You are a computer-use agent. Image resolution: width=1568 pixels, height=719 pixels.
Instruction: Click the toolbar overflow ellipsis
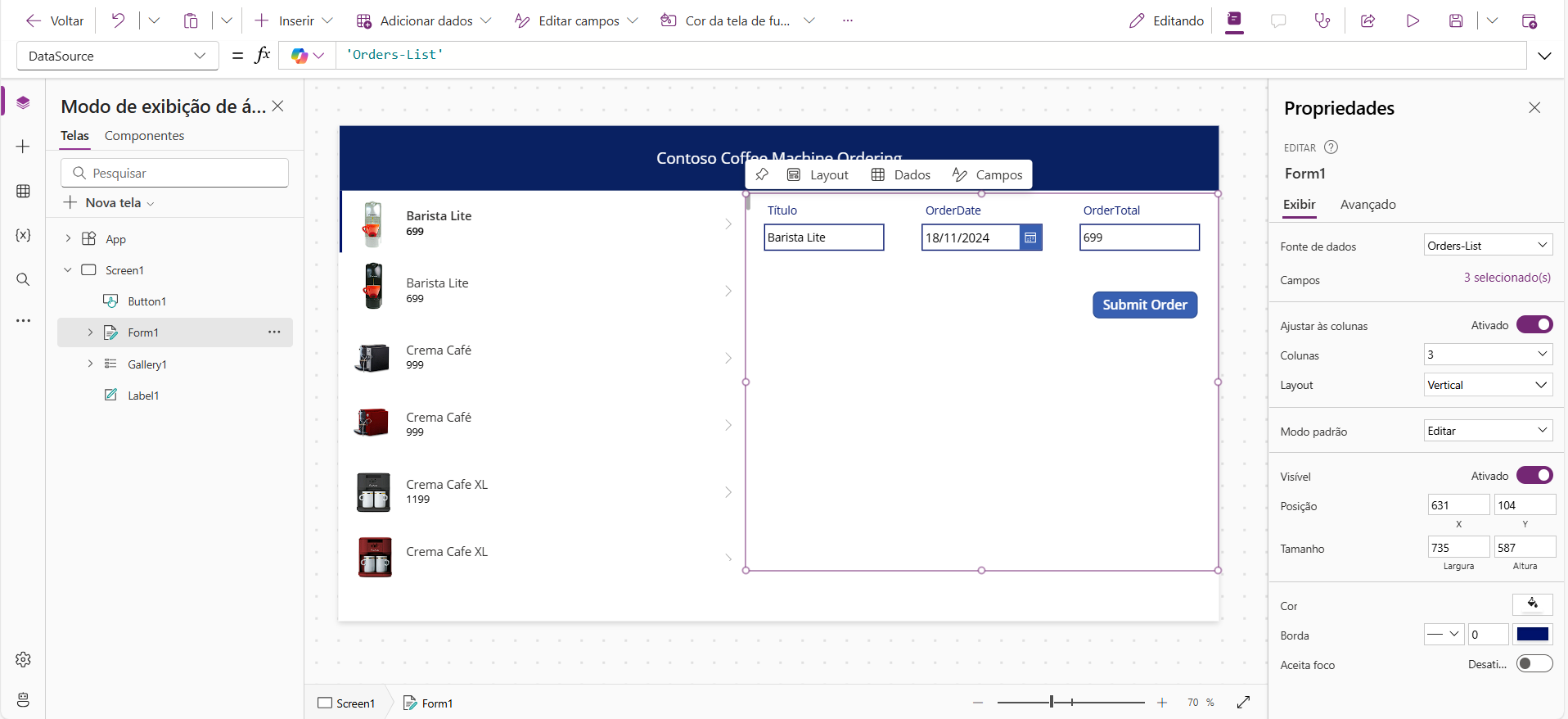[x=848, y=20]
